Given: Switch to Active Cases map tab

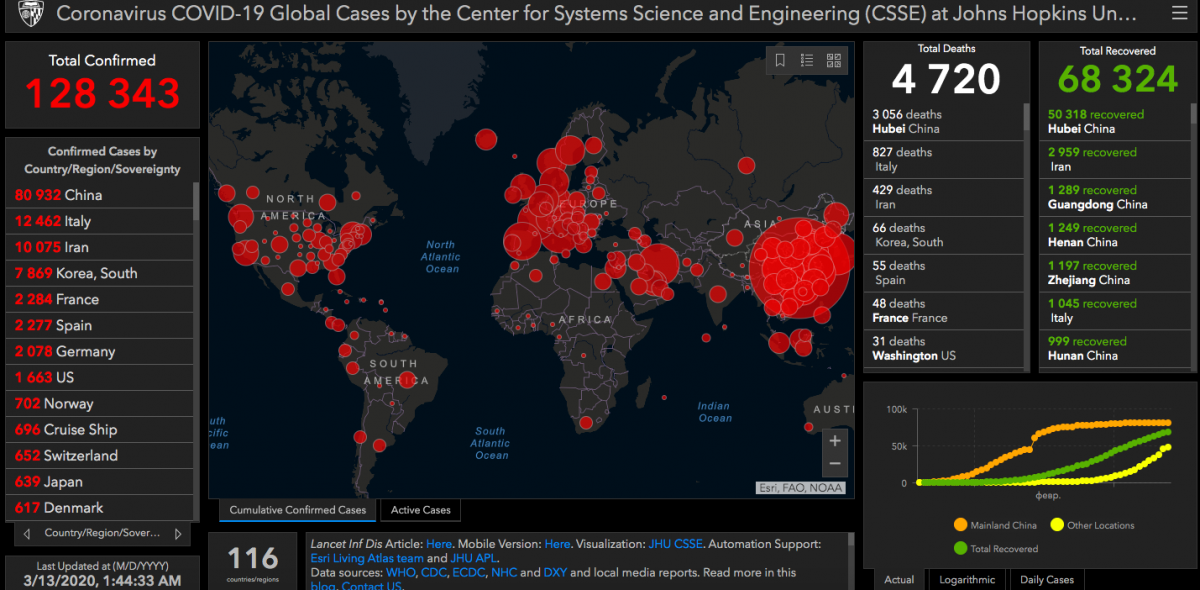Looking at the screenshot, I should tap(421, 510).
